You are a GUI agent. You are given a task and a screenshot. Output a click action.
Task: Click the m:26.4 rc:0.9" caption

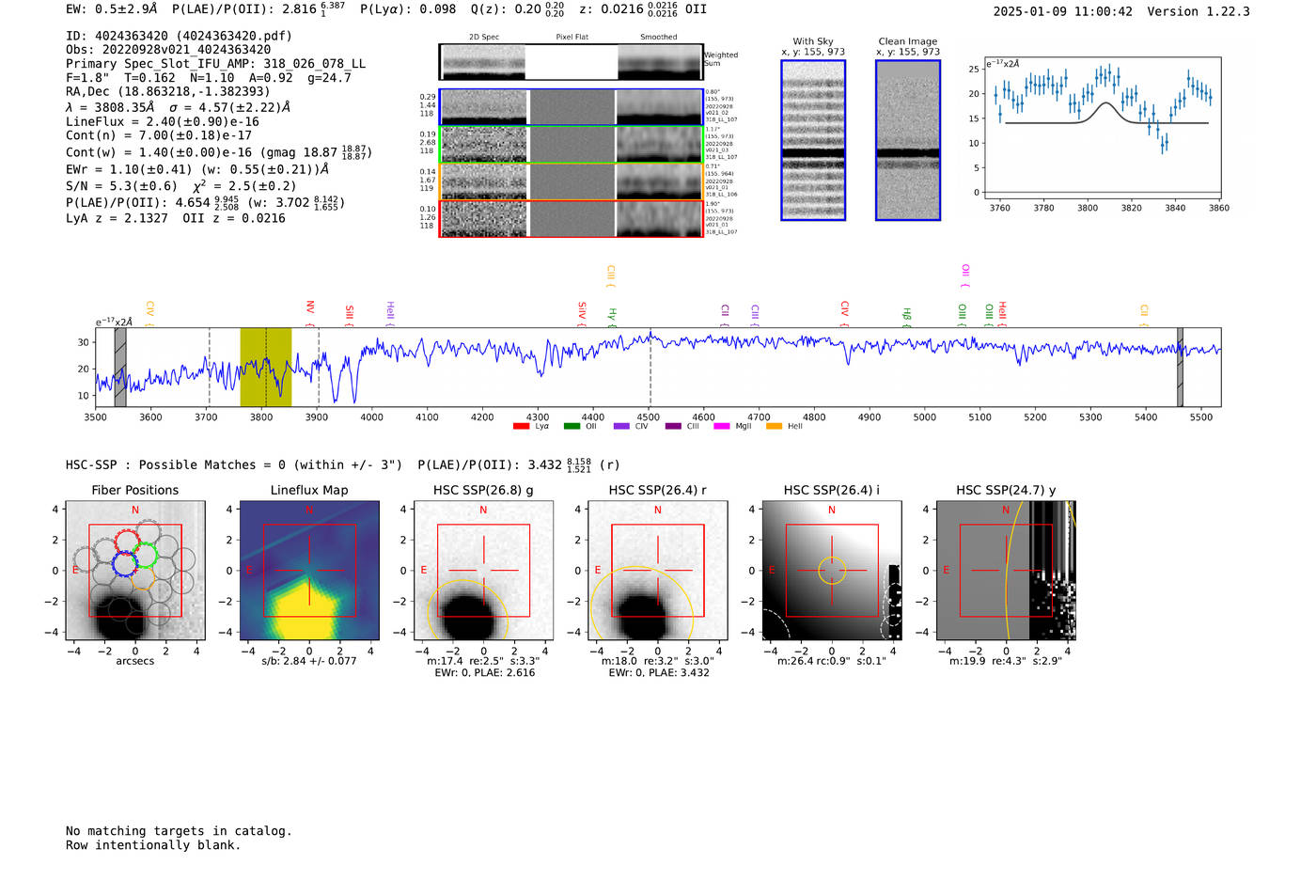832,661
